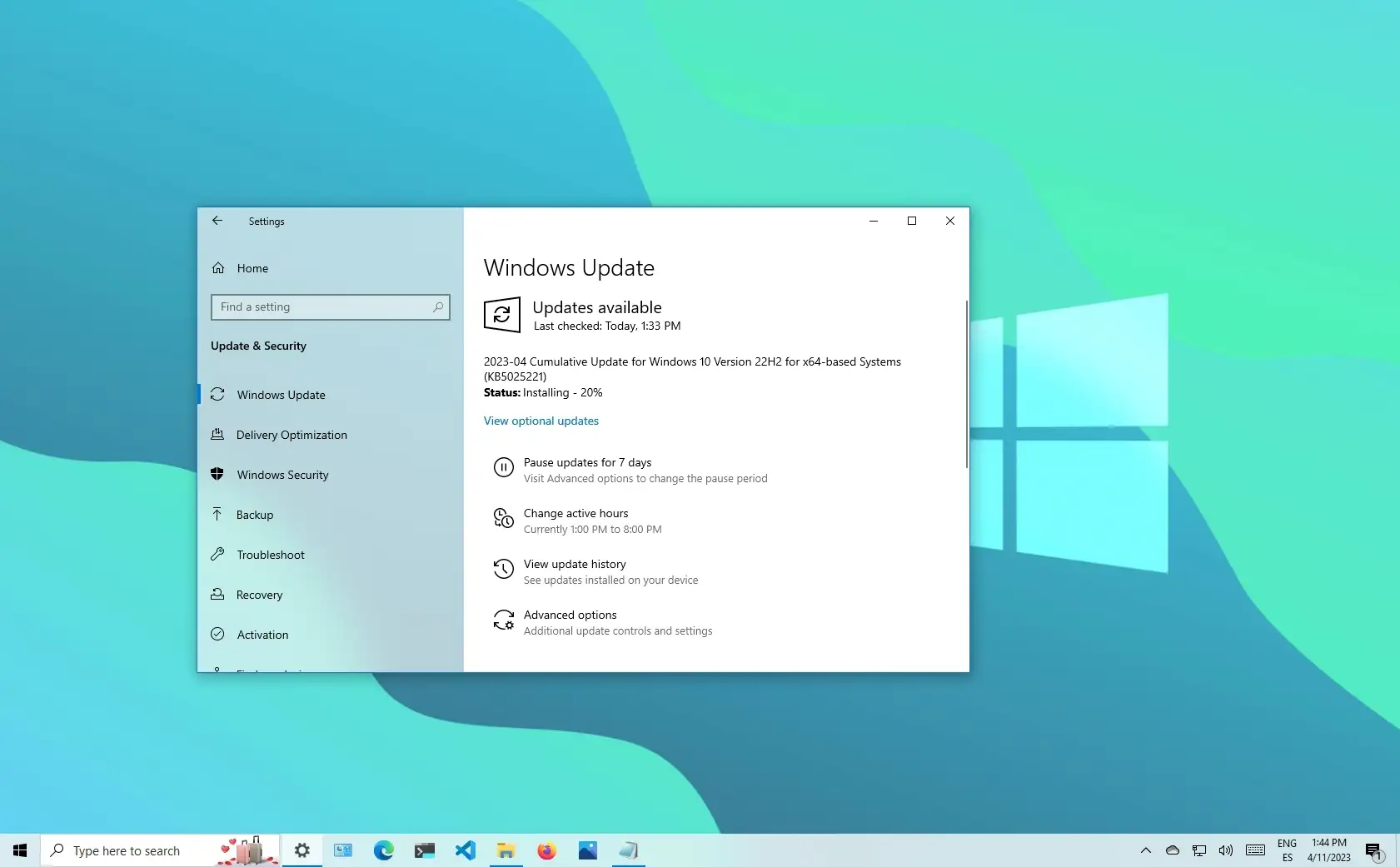Click the Advanced options gear-sync icon
Image resolution: width=1400 pixels, height=867 pixels.
[x=504, y=620]
